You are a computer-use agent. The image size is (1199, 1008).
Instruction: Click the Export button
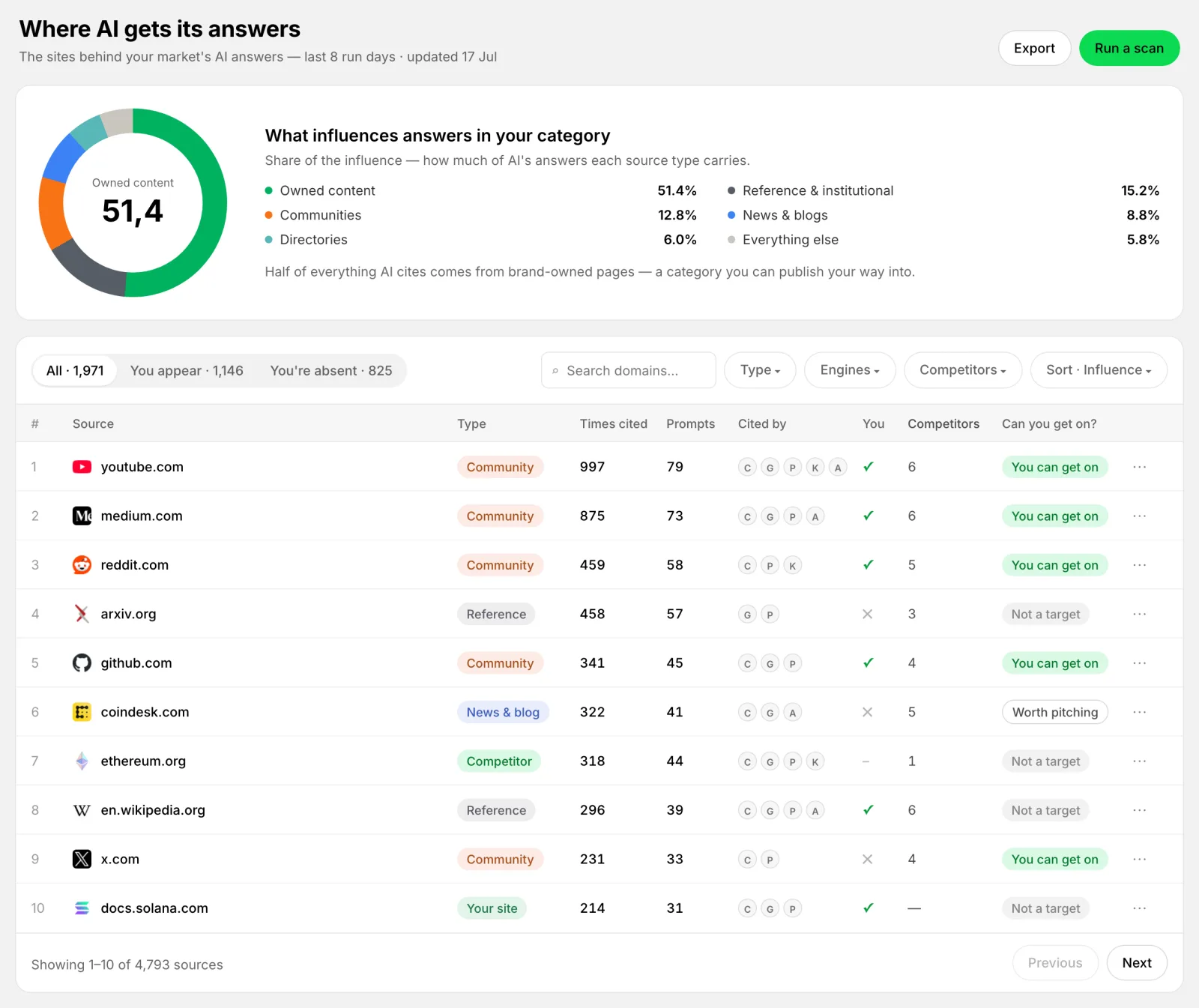coord(1034,48)
